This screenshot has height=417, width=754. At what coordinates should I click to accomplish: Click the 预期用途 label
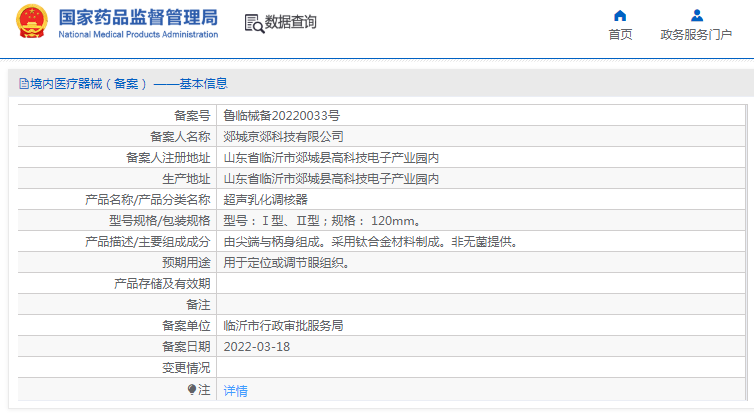pyautogui.click(x=186, y=263)
